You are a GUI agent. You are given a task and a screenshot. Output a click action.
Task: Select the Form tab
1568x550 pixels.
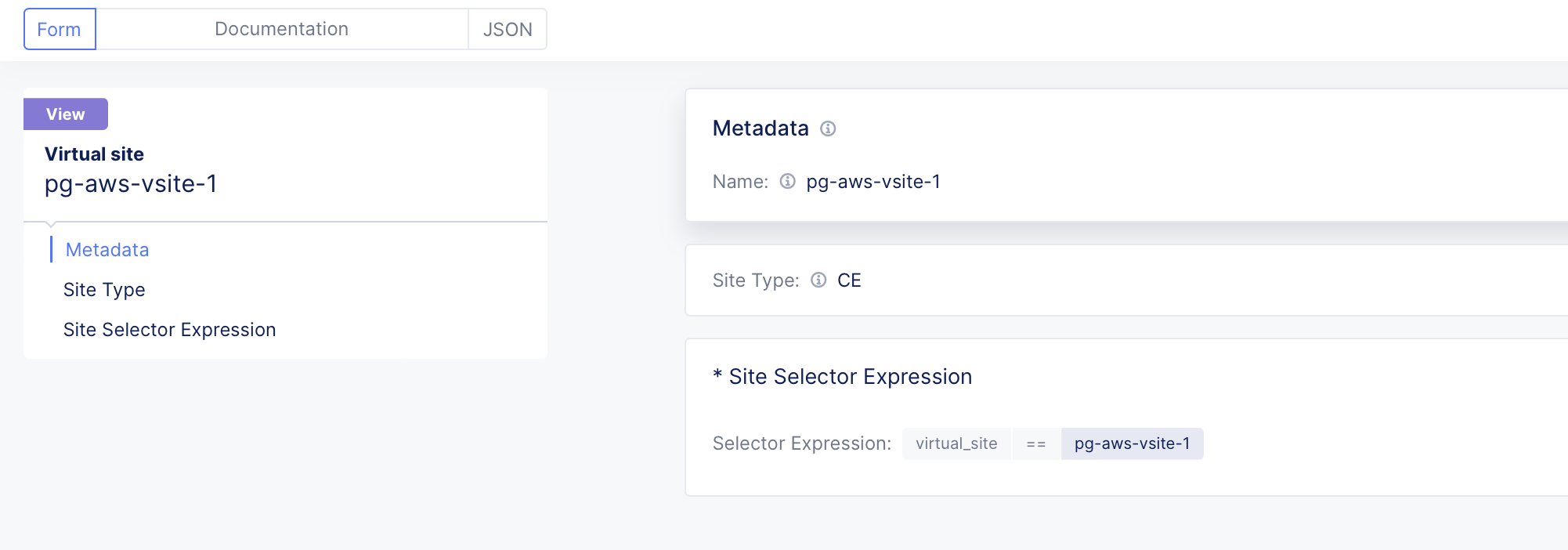coord(59,29)
